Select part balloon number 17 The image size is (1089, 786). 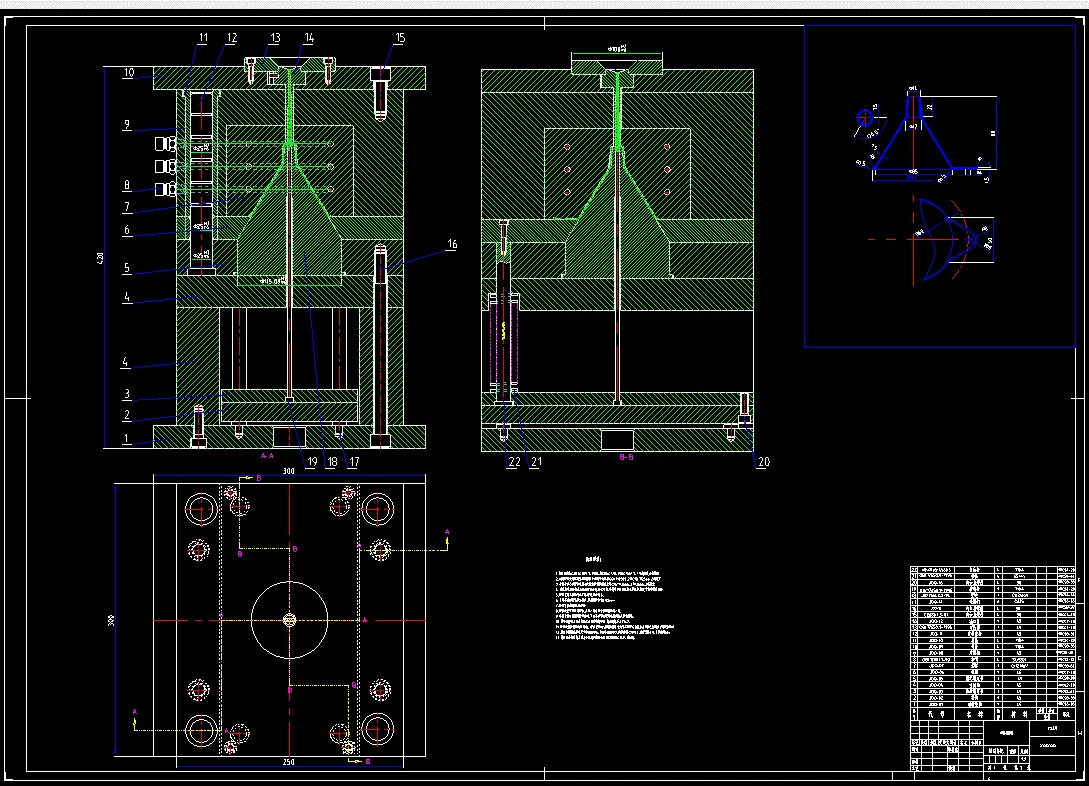tap(354, 462)
